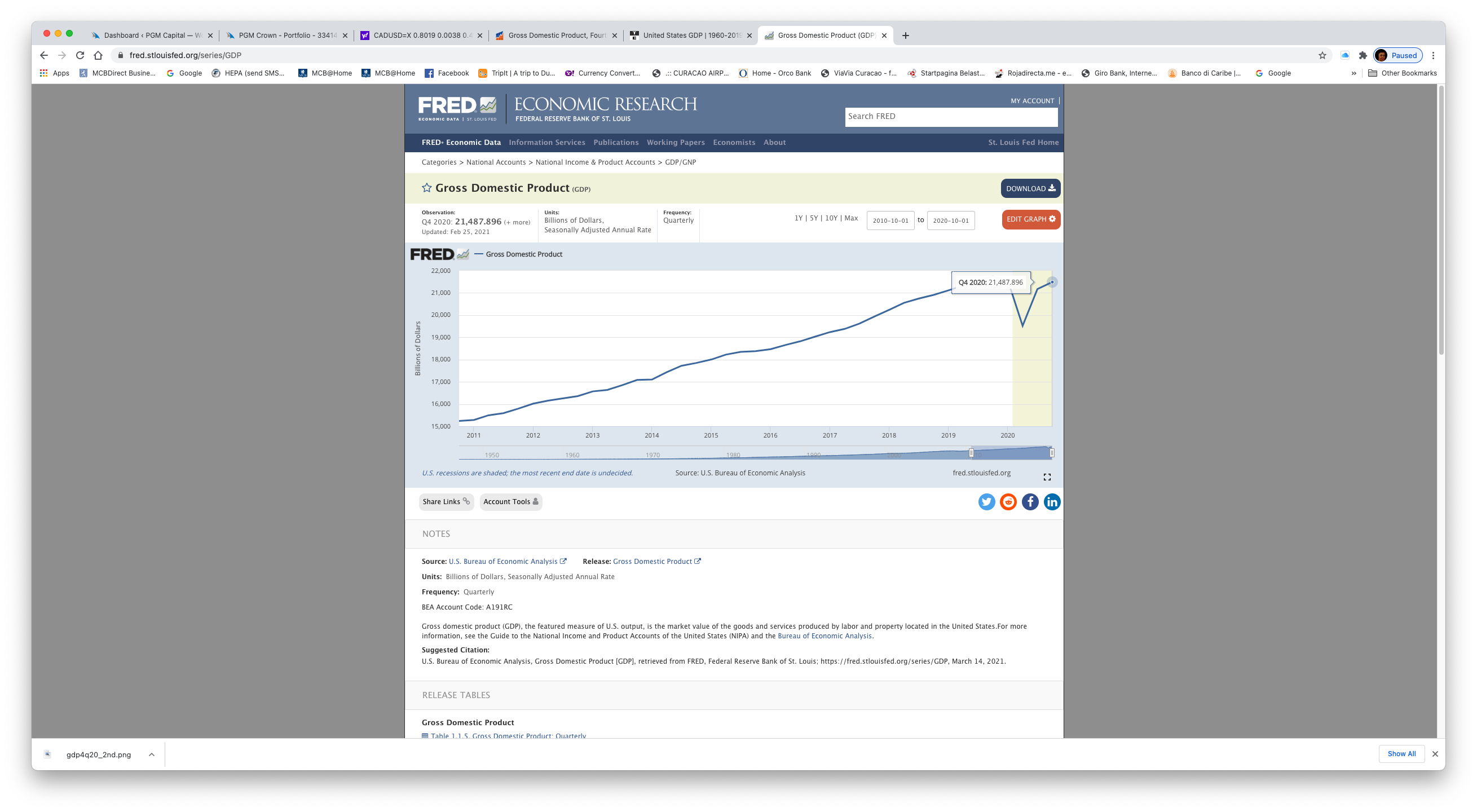The height and width of the screenshot is (812, 1477).
Task: Bookmark this page with the star icon
Action: (x=1322, y=56)
